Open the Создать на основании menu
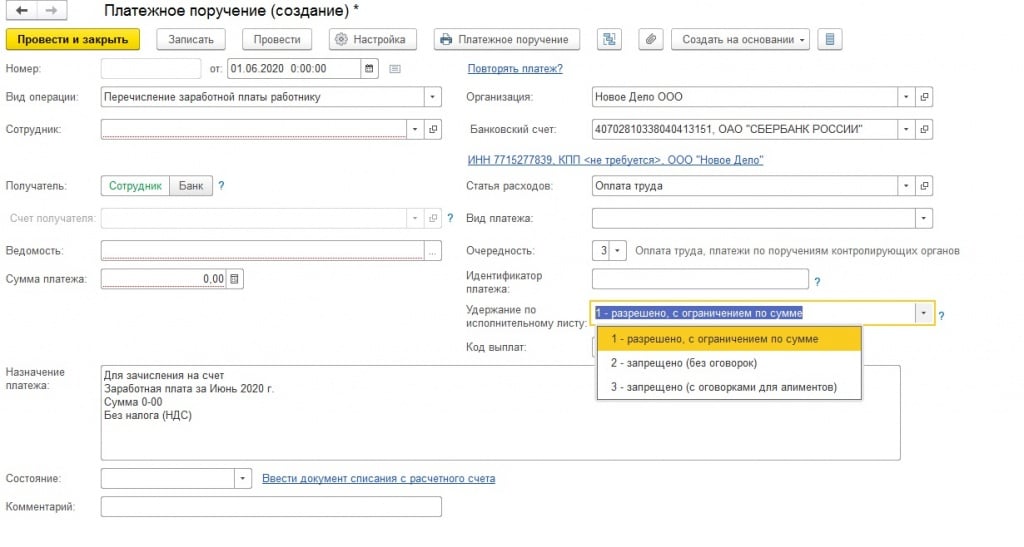The width and height of the screenshot is (1024, 547). point(739,40)
